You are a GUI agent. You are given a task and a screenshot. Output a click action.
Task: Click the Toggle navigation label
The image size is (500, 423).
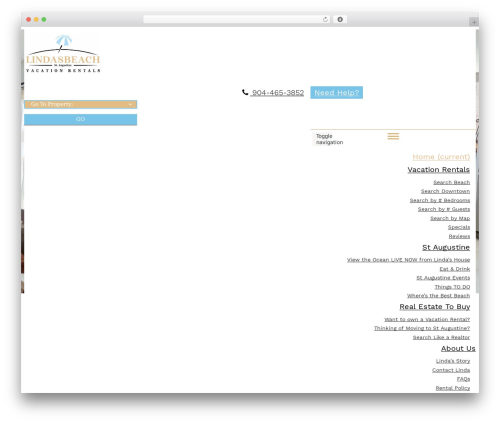coord(329,139)
